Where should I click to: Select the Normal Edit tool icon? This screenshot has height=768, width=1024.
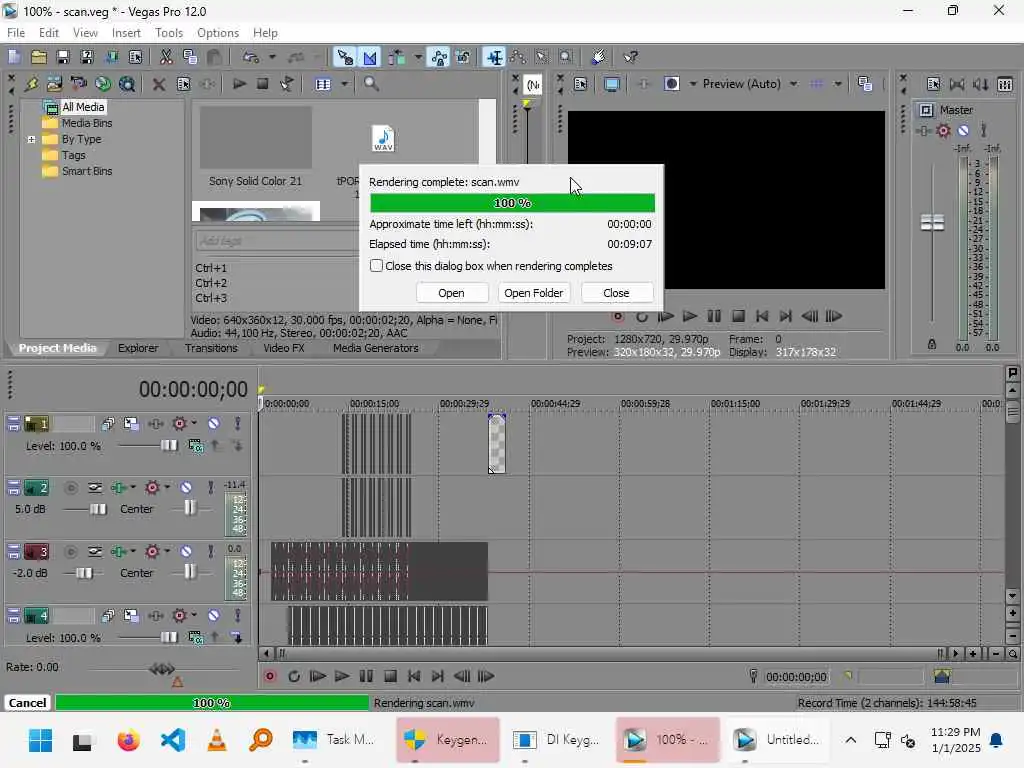click(x=494, y=57)
